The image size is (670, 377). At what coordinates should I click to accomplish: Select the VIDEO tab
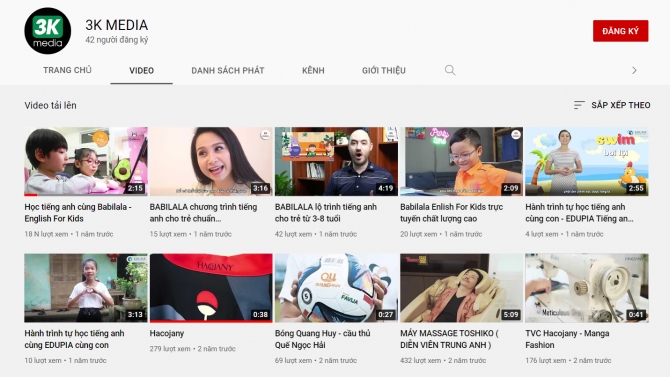click(x=141, y=71)
